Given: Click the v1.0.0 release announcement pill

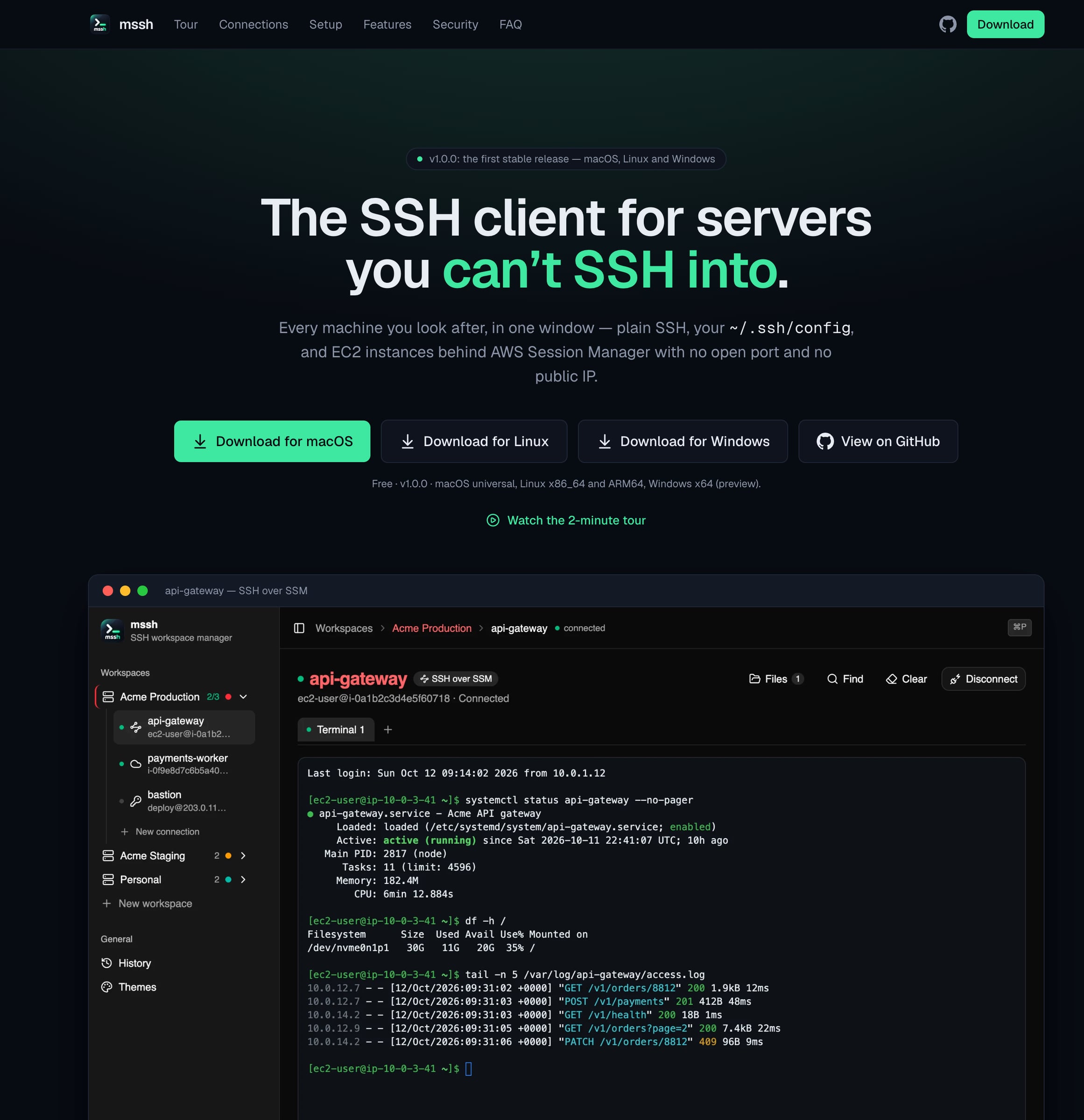Looking at the screenshot, I should [565, 159].
